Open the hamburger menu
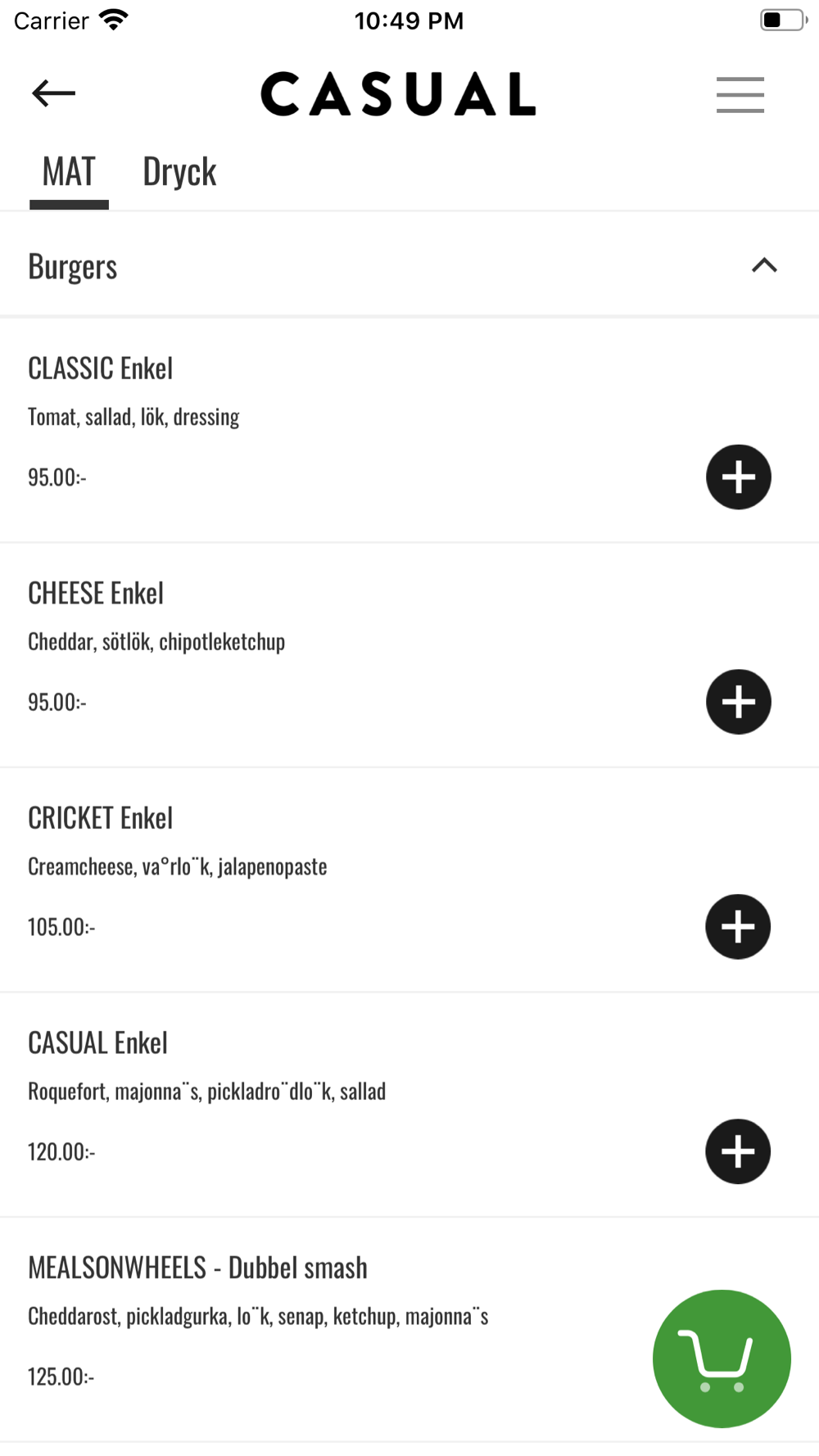The width and height of the screenshot is (819, 1456). pos(740,95)
